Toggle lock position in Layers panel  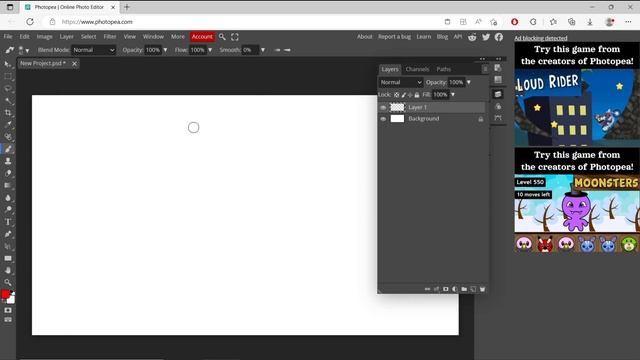coord(410,95)
